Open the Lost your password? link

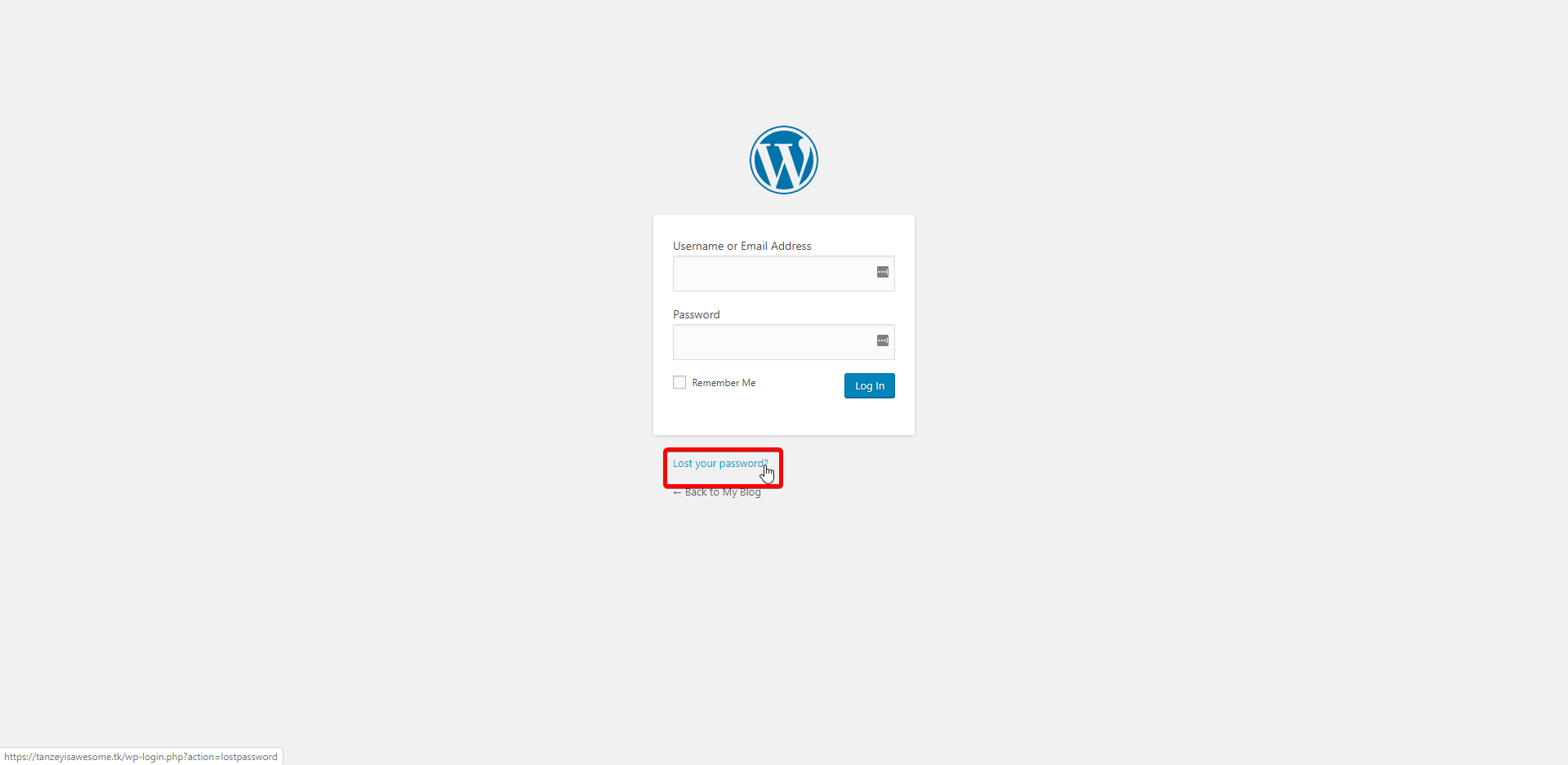pos(720,464)
